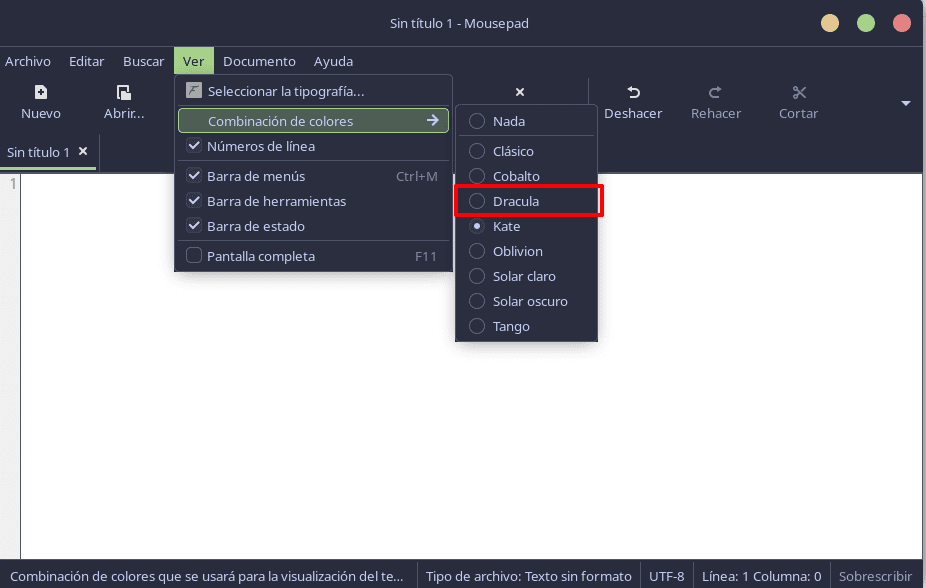Screen dimensions: 926x588
Task: Select the Cobalto radio option
Action: point(477,176)
